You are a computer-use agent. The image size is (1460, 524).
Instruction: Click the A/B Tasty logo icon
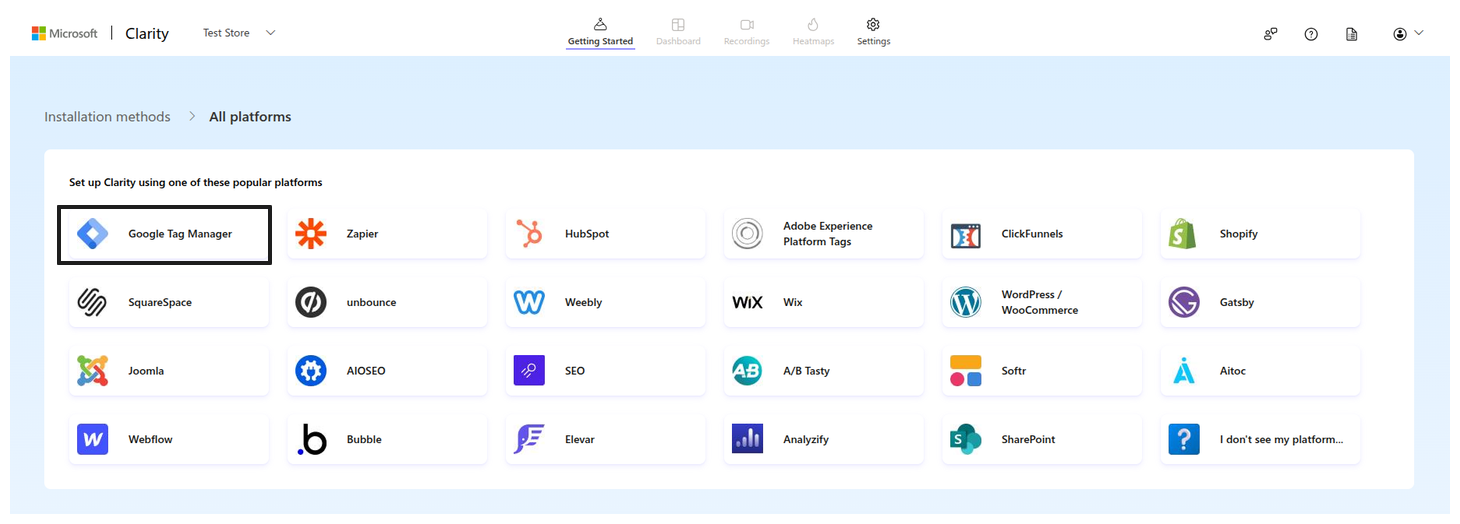point(747,371)
